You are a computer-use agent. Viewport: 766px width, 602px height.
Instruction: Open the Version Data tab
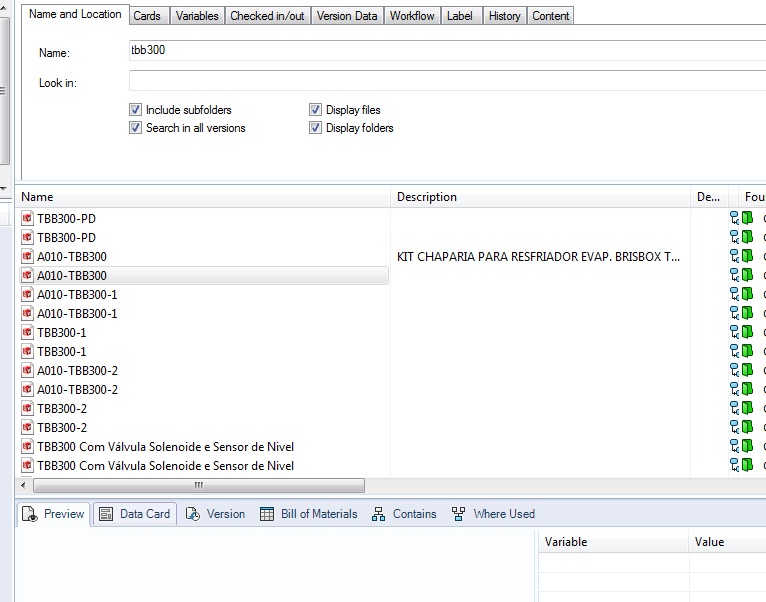(x=347, y=16)
